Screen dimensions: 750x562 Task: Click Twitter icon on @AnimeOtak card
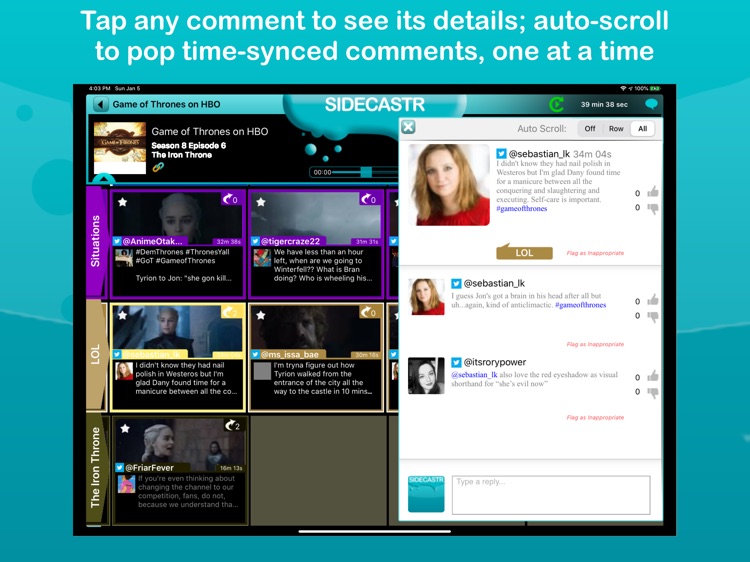[x=117, y=241]
